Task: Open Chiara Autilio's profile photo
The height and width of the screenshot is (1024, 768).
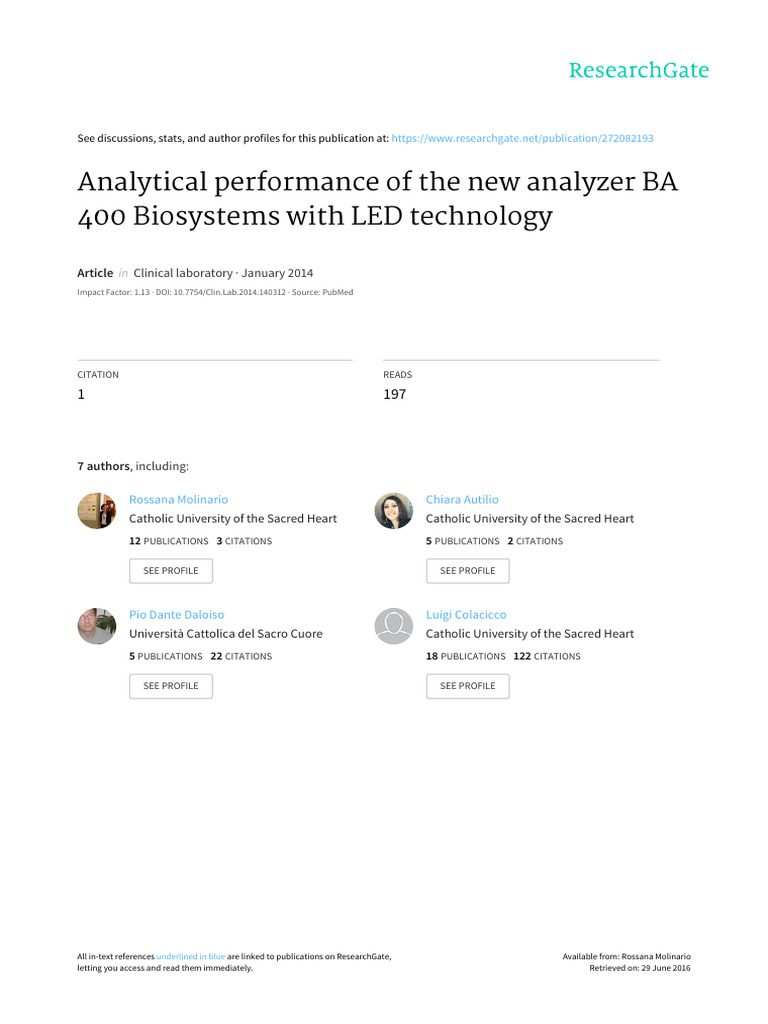Action: tap(394, 511)
